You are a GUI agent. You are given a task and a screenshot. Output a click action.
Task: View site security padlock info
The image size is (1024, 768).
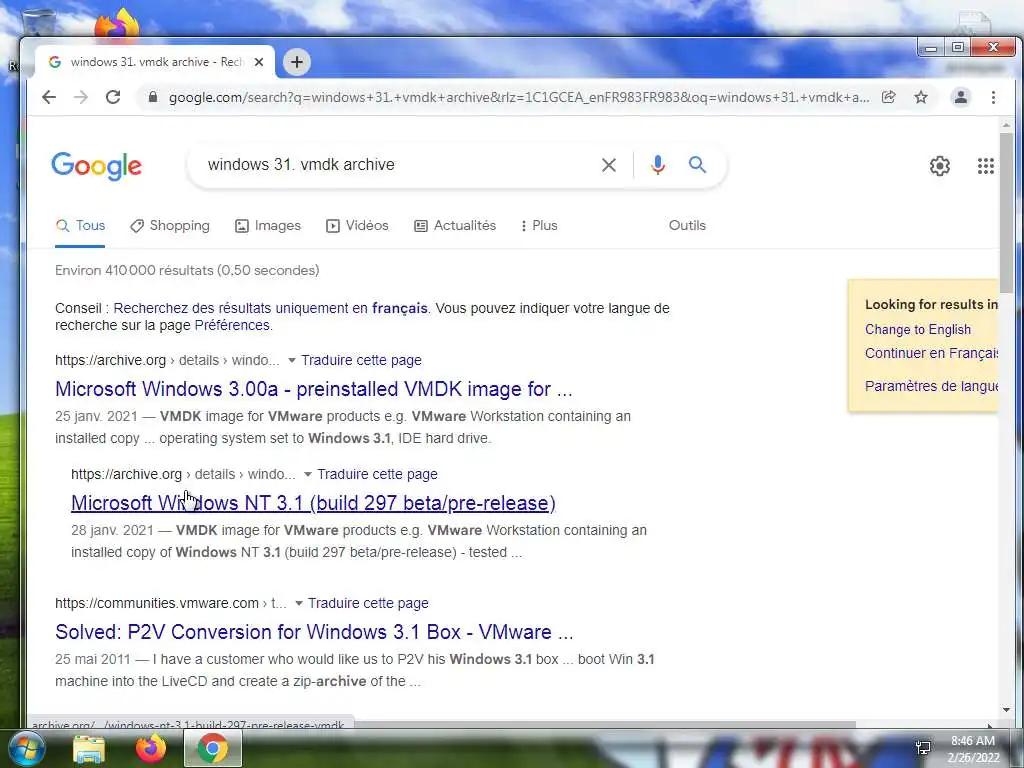click(153, 97)
